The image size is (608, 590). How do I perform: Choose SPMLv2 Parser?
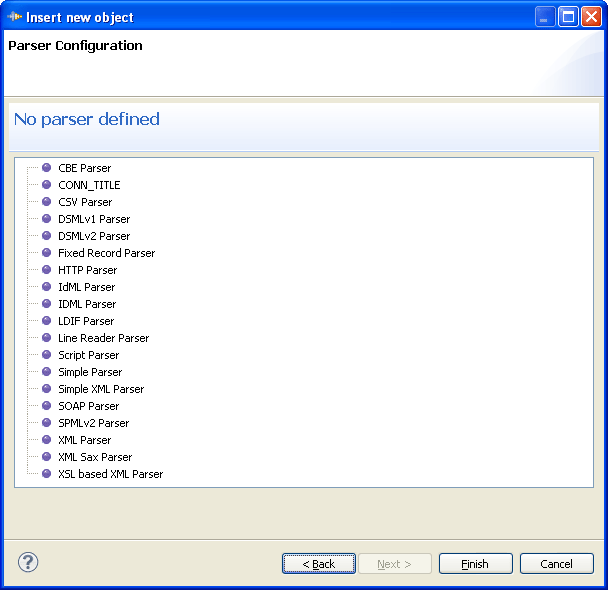pyautogui.click(x=94, y=423)
